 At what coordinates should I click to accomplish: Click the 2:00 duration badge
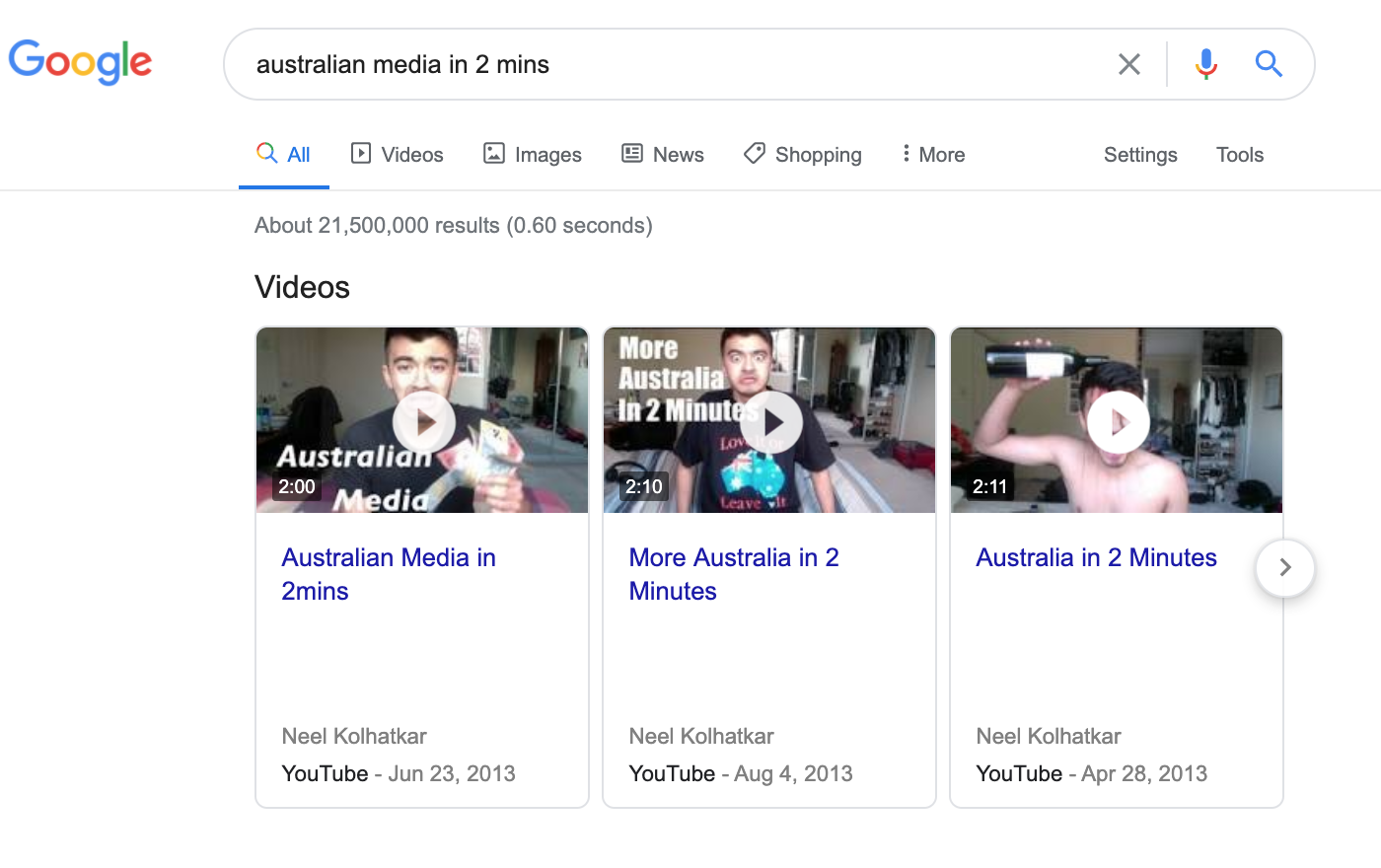click(297, 486)
